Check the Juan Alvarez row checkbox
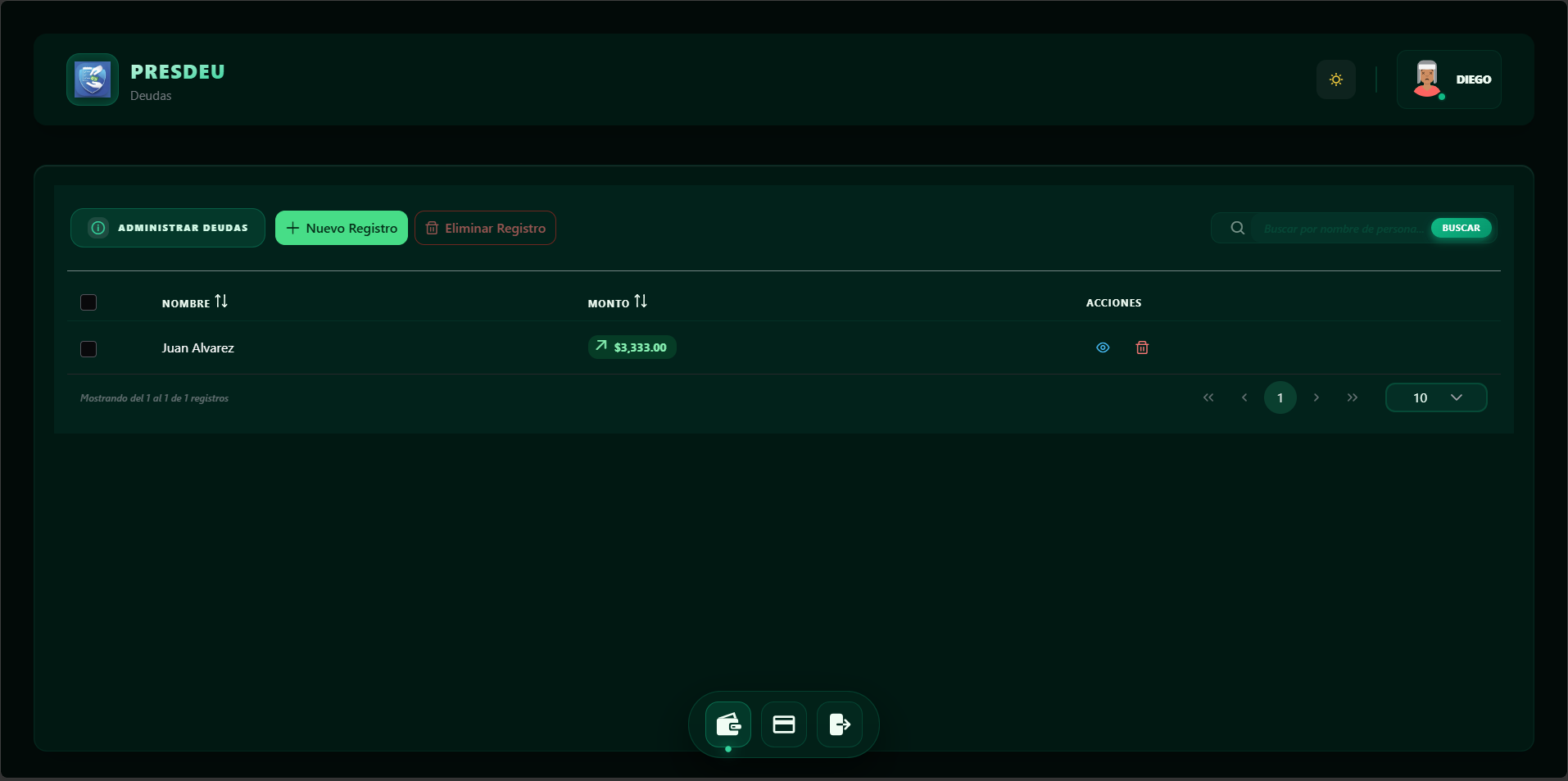Image resolution: width=1568 pixels, height=781 pixels. 88,349
